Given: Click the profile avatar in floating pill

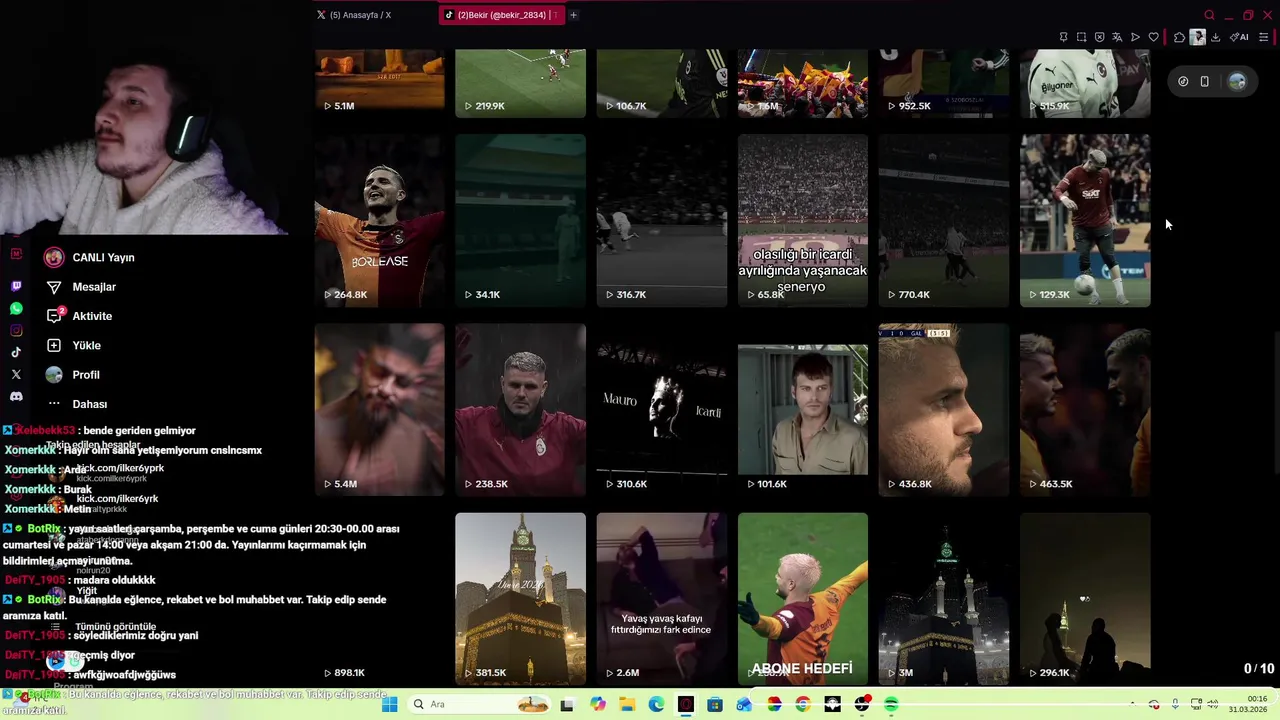Looking at the screenshot, I should pyautogui.click(x=1237, y=82).
